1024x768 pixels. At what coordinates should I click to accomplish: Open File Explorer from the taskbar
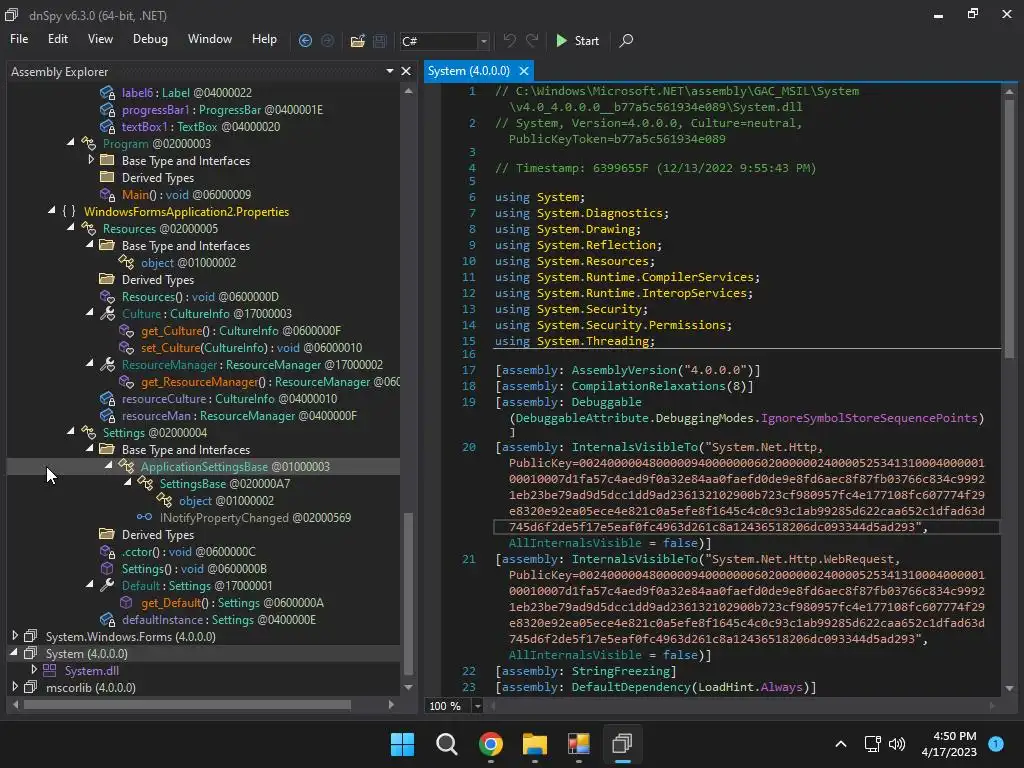534,744
